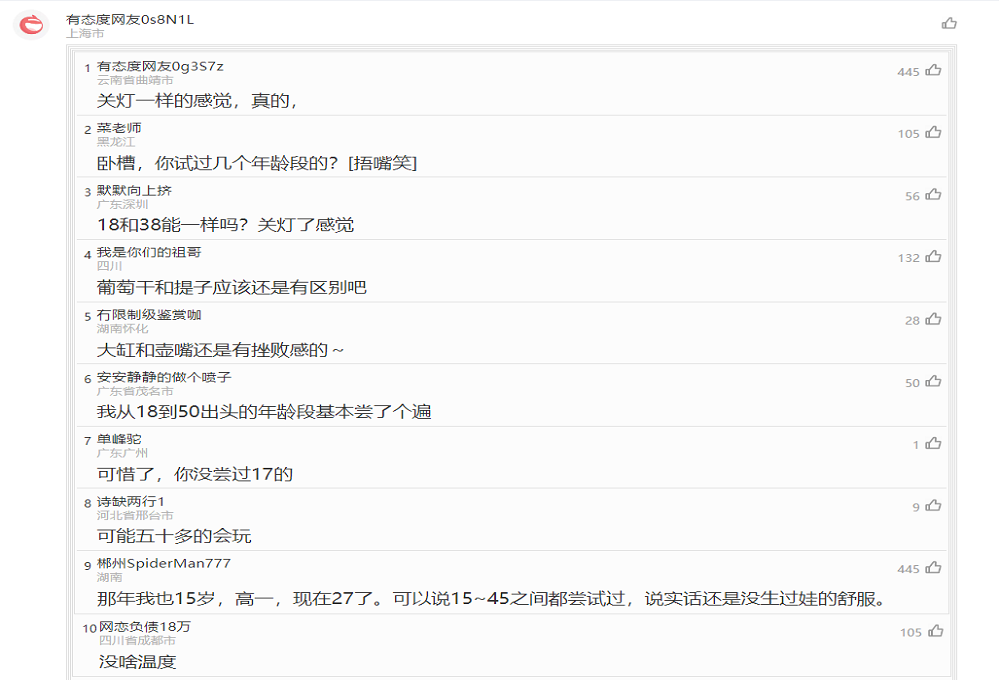Like 诗缺两行1's comment
Viewport: 1000px width, 680px height.
tap(933, 506)
